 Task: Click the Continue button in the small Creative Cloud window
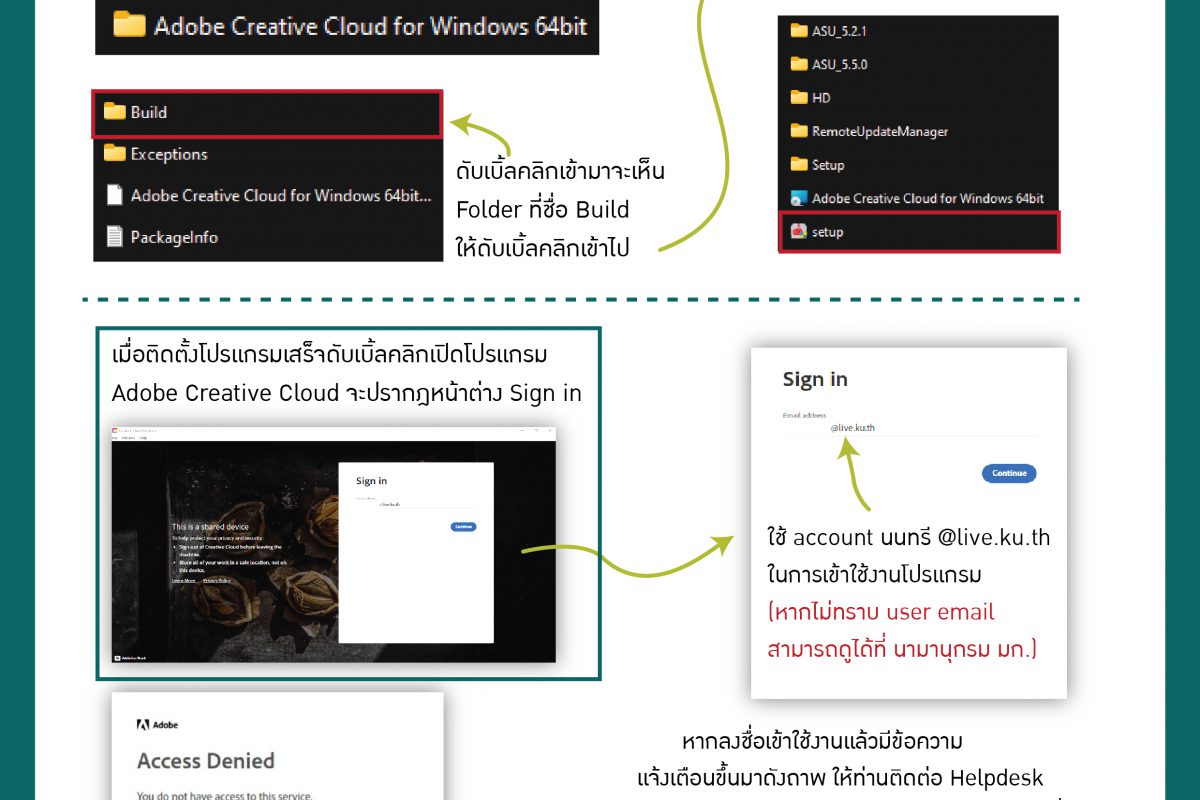pyautogui.click(x=463, y=526)
